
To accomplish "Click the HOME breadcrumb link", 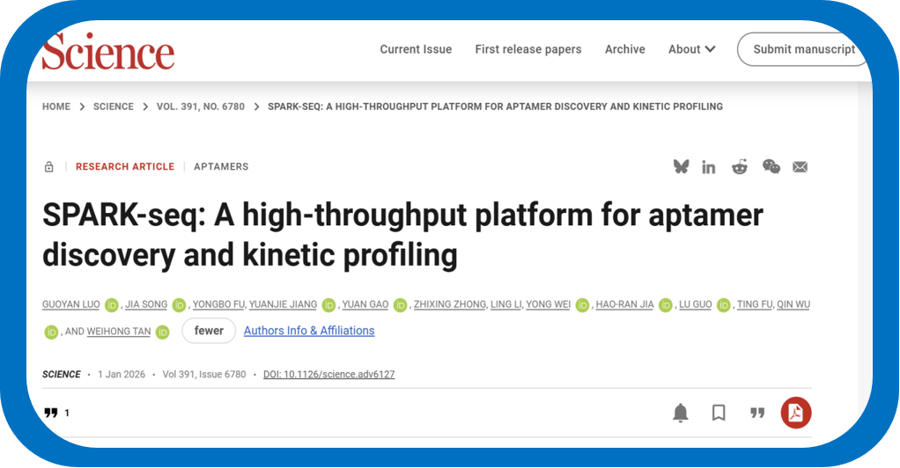I will 56,106.
